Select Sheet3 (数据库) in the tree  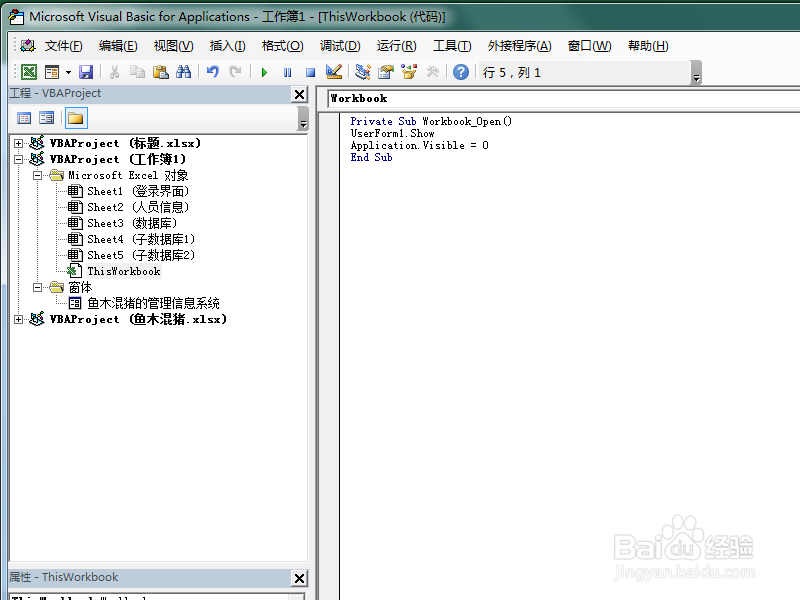coord(132,223)
